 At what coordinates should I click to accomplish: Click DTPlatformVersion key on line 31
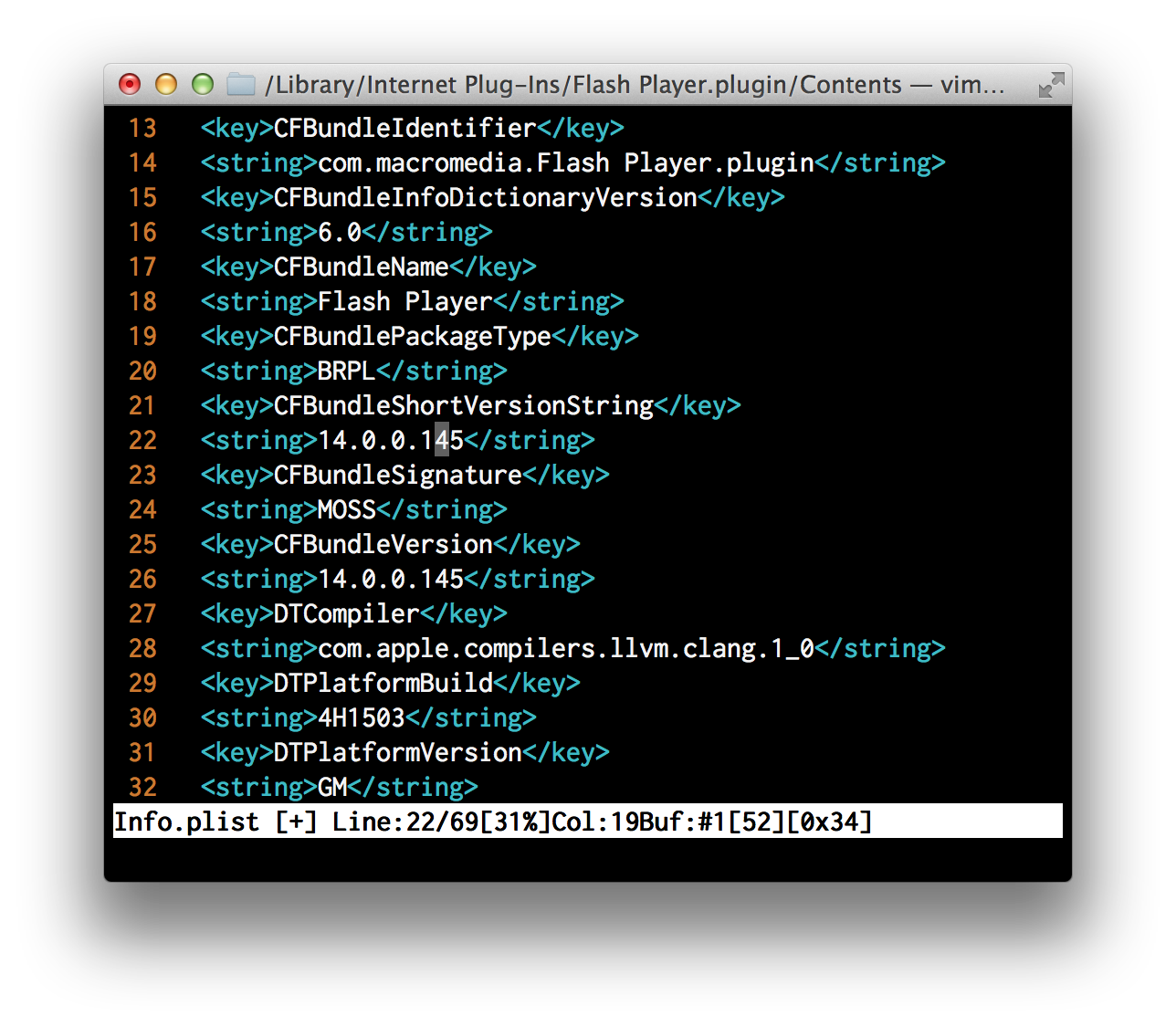(x=398, y=752)
